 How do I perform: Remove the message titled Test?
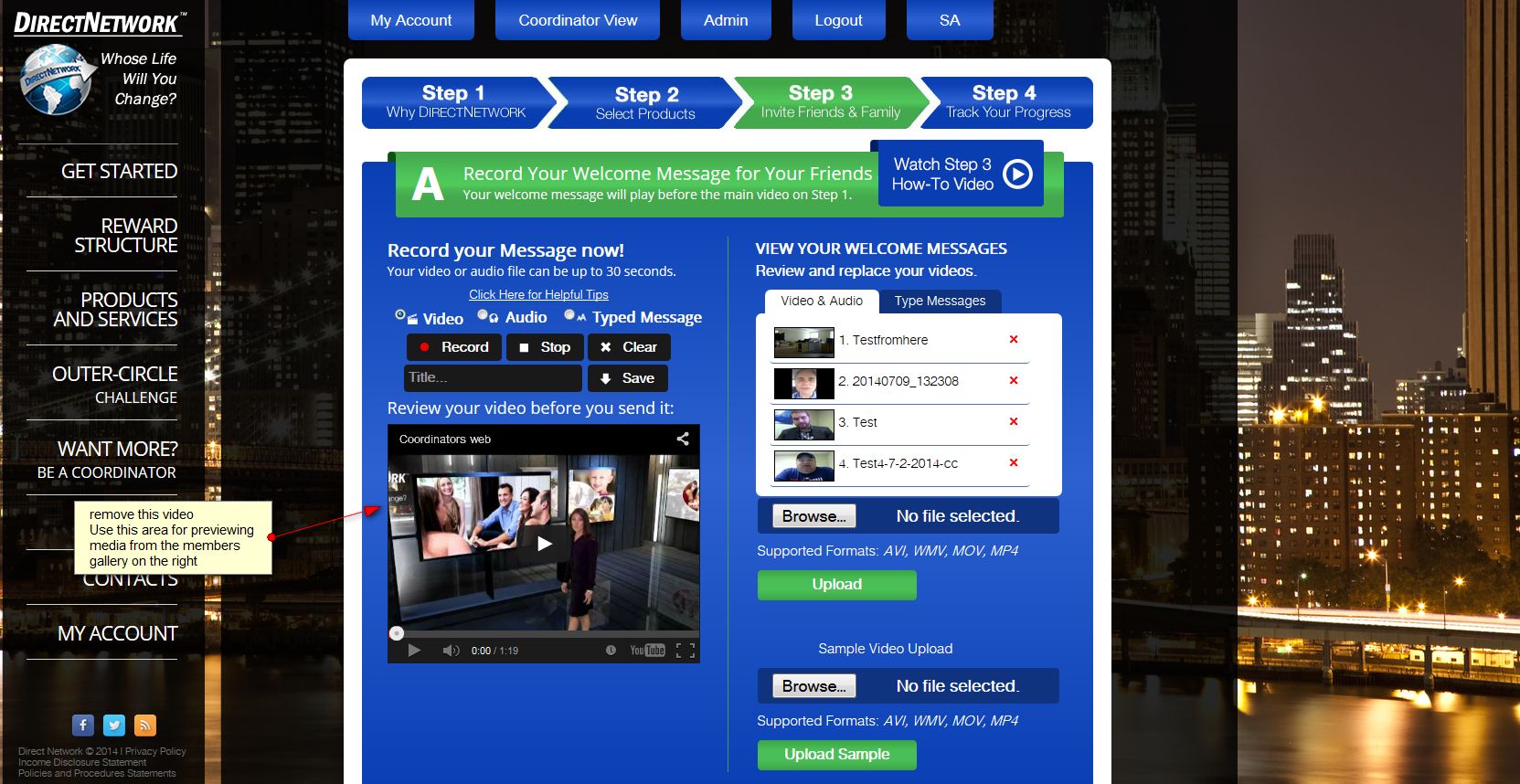point(1014,421)
